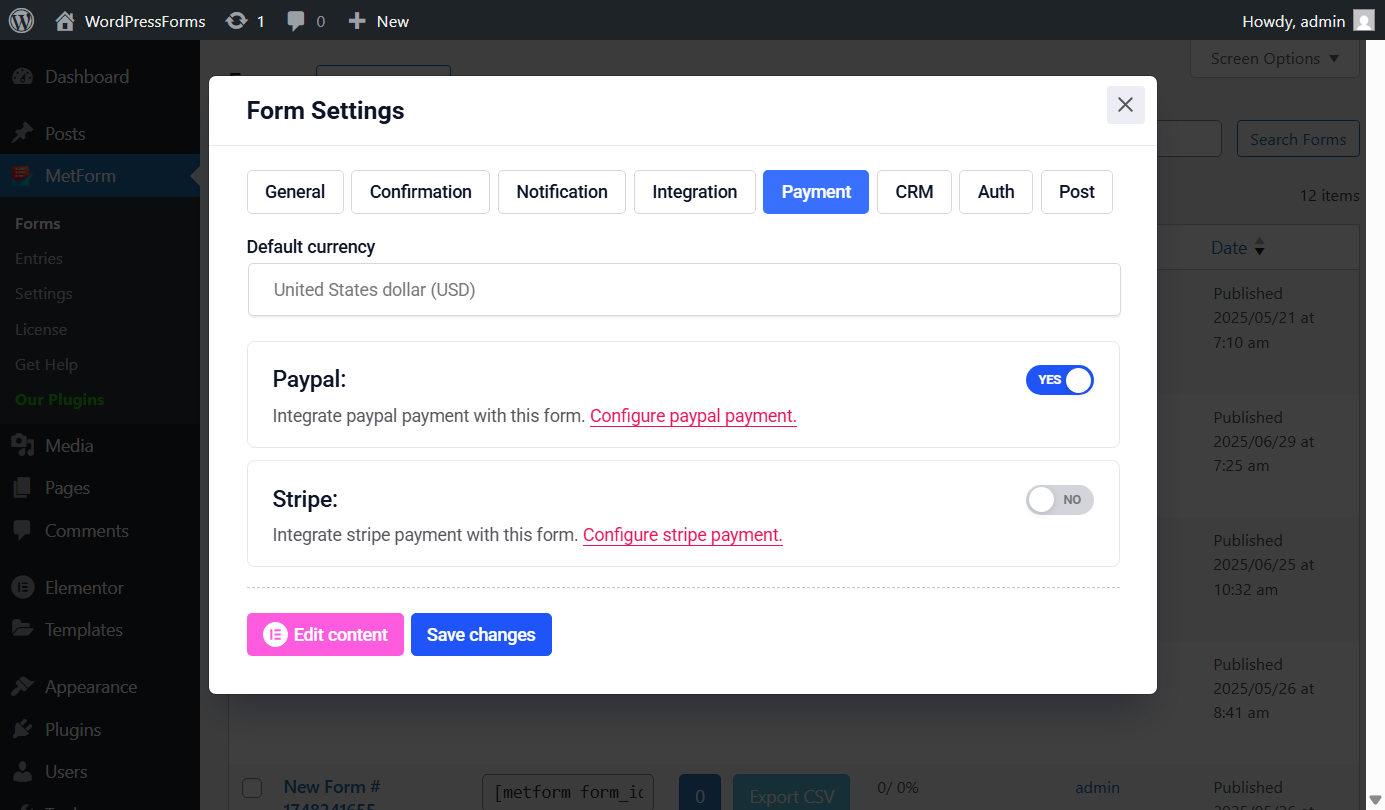Switch to the Notification tab

point(562,192)
